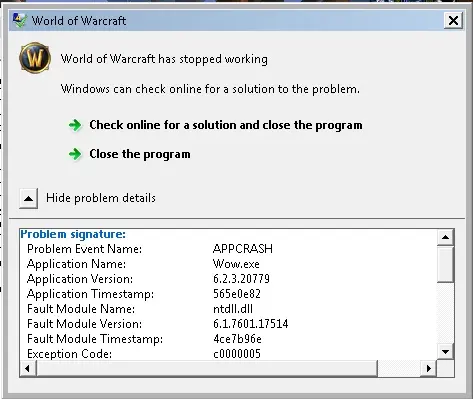Viewport: 473px width, 399px height.
Task: Click the Fault Module Timestamp label
Action: pos(95,339)
